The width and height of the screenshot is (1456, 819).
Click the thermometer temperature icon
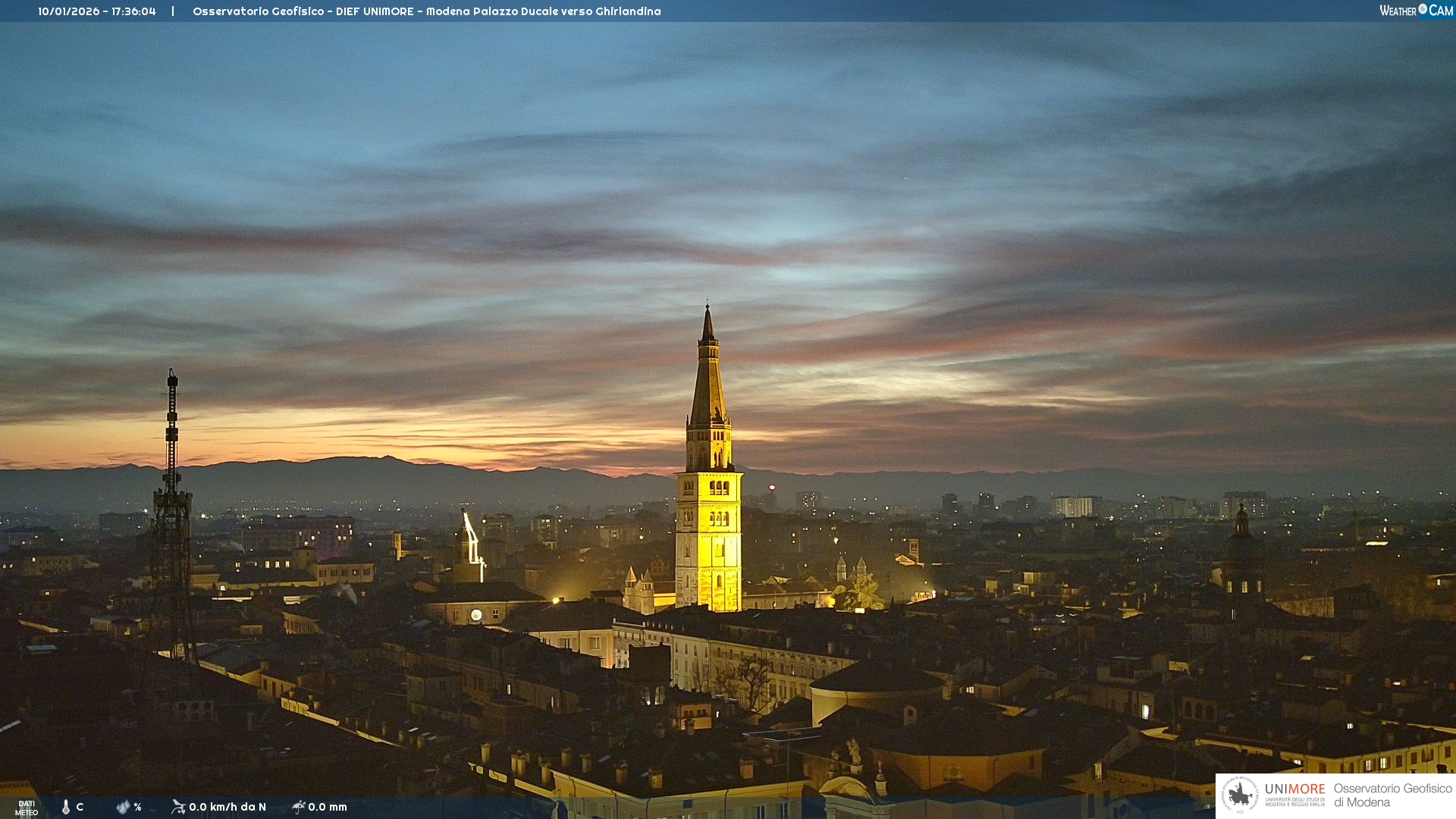pyautogui.click(x=66, y=807)
